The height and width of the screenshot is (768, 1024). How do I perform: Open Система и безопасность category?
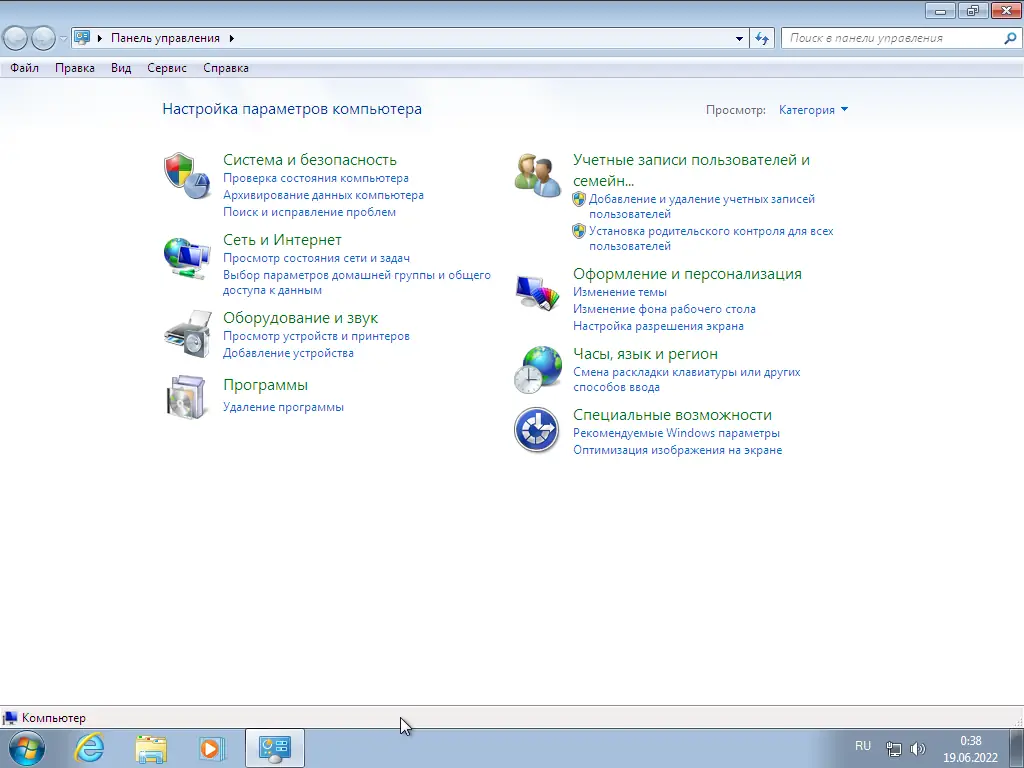pyautogui.click(x=310, y=159)
